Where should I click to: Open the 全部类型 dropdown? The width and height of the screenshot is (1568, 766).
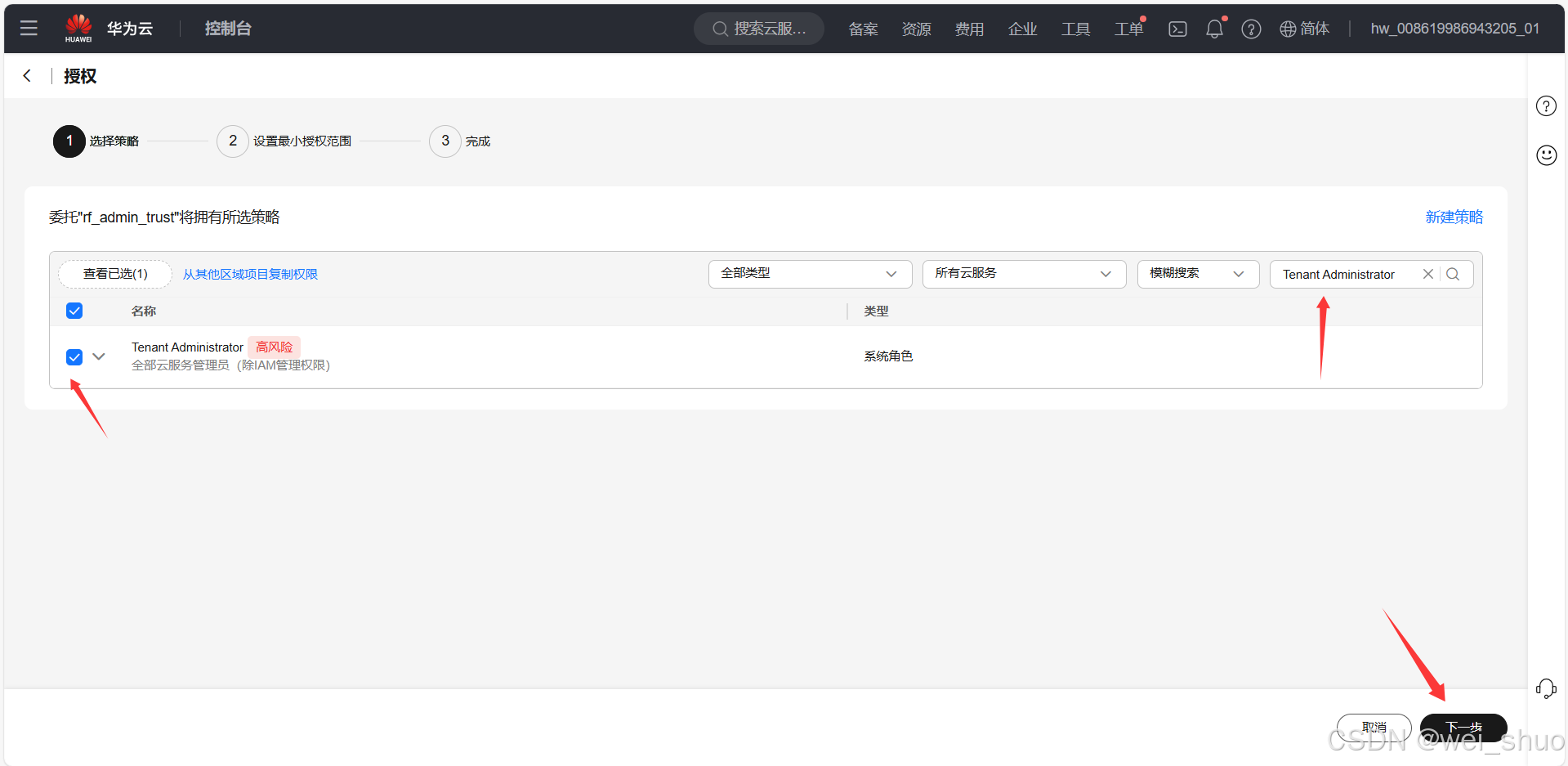click(810, 274)
